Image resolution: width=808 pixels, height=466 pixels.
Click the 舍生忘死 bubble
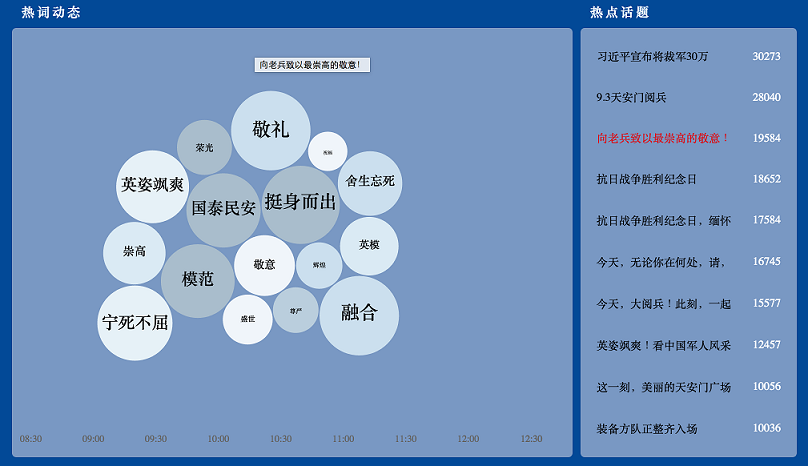(x=370, y=182)
